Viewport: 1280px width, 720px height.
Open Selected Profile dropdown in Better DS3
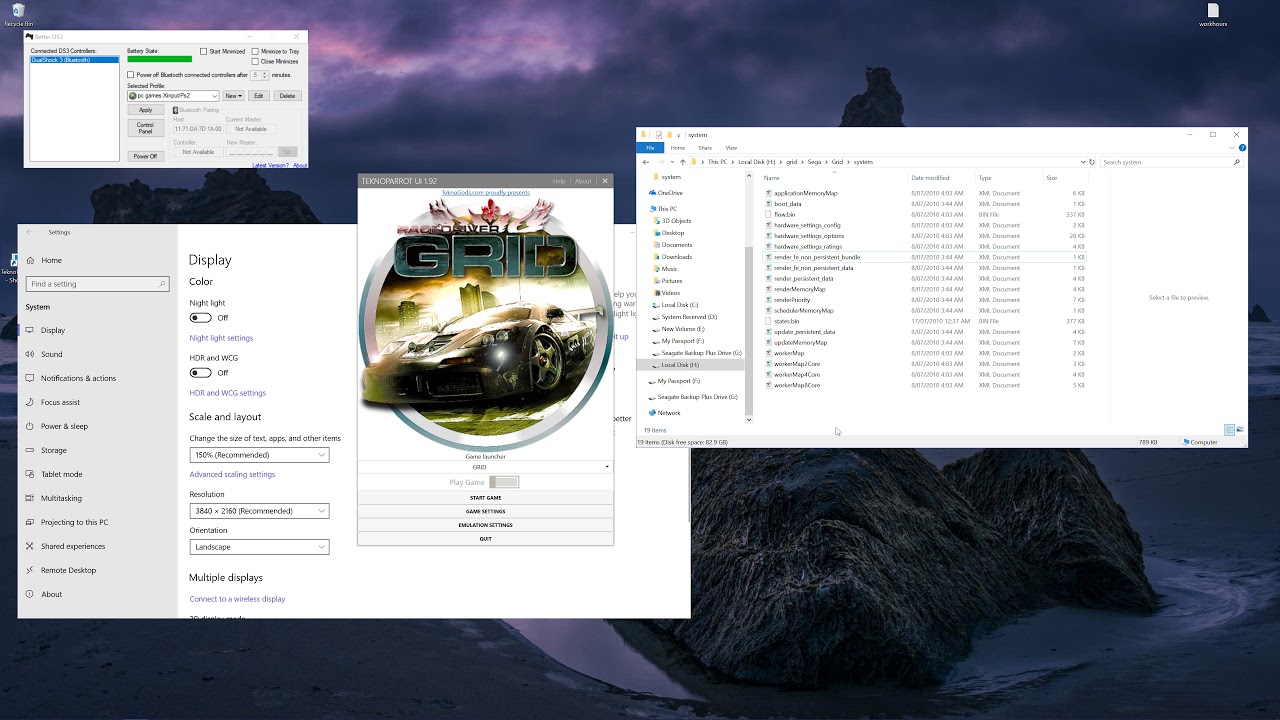point(173,96)
